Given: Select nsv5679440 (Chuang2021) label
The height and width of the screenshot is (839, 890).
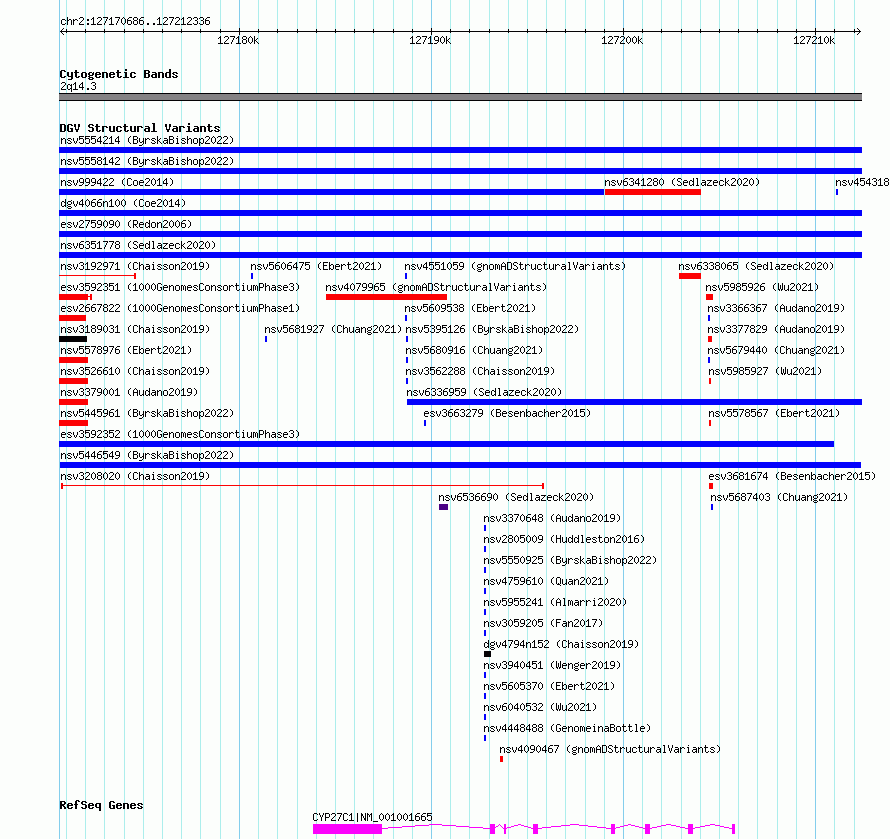Looking at the screenshot, I should (x=776, y=350).
